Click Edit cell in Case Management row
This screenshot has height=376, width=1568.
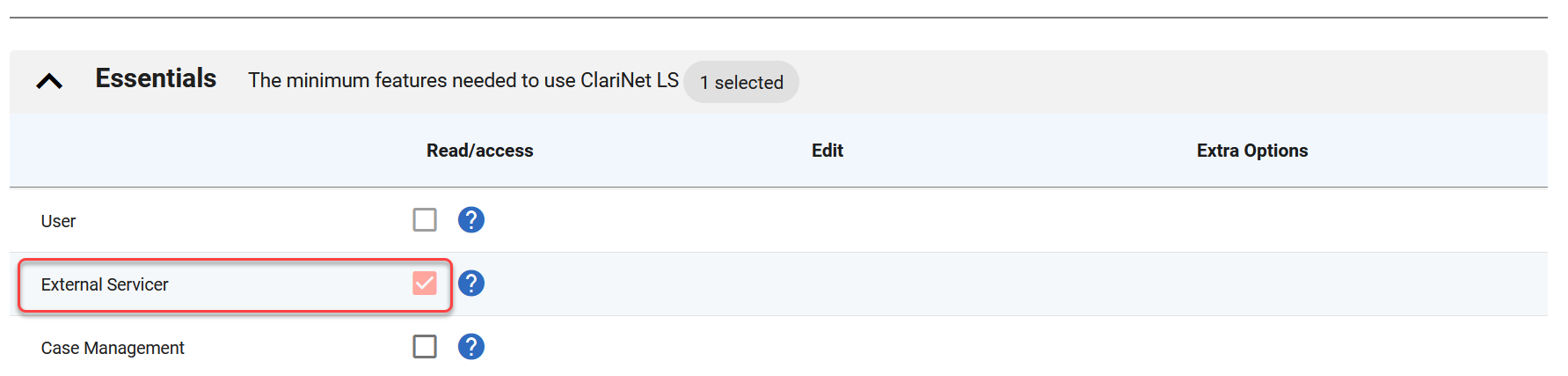pos(827,347)
